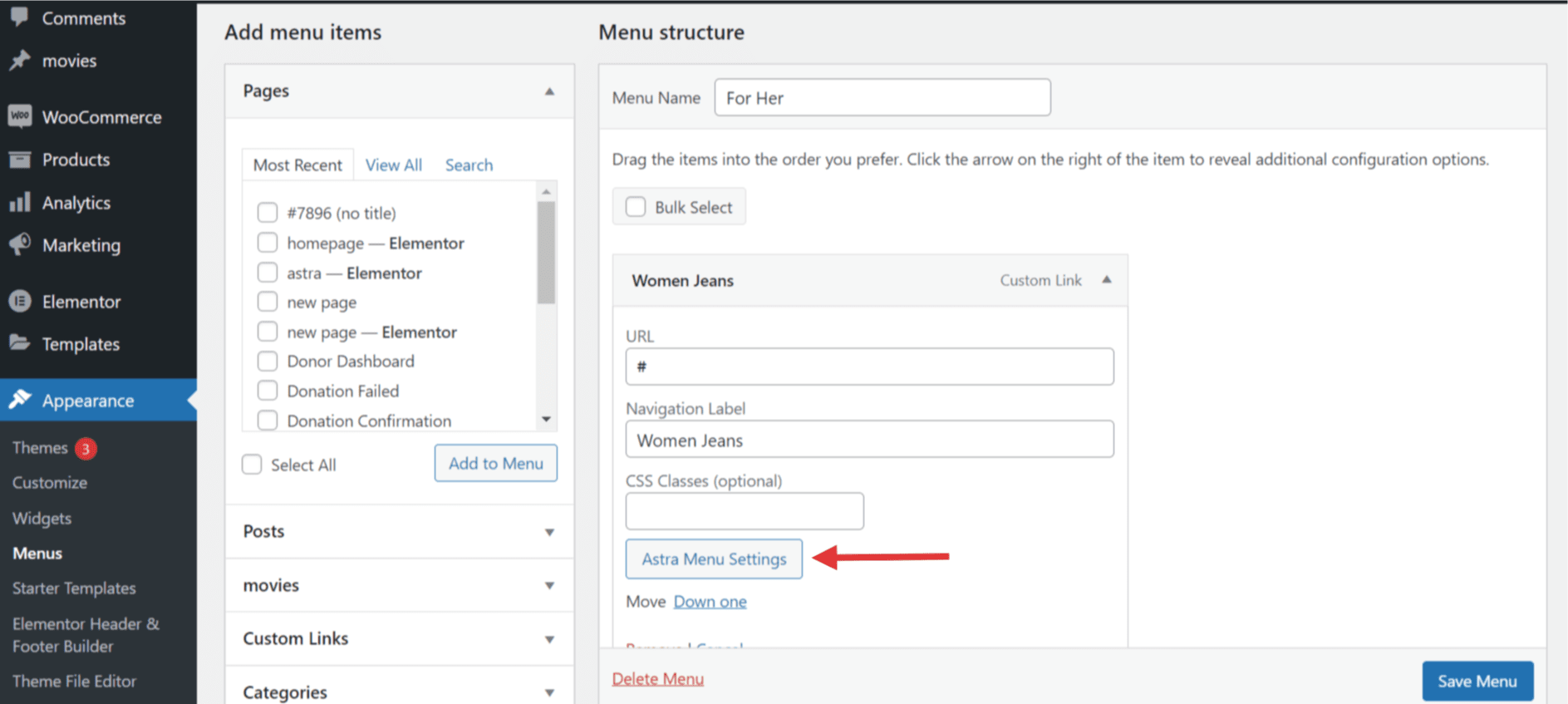
Task: Open the Products sidebar icon
Action: tap(20, 160)
